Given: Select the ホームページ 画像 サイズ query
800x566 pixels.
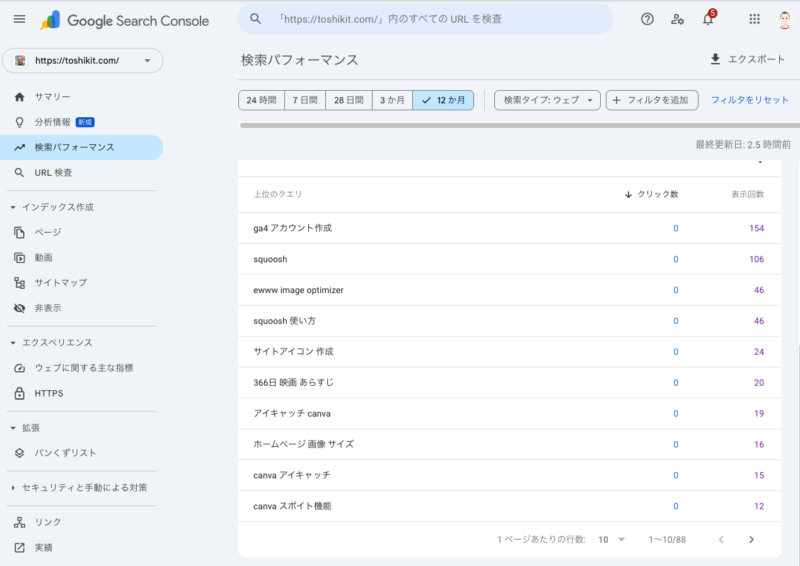Looking at the screenshot, I should pos(510,445).
